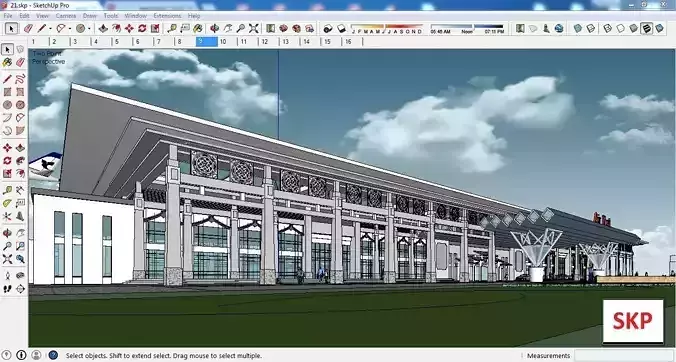Click the Move tool in top toolbar
Viewport: 676px width, 362px height.
point(129,28)
